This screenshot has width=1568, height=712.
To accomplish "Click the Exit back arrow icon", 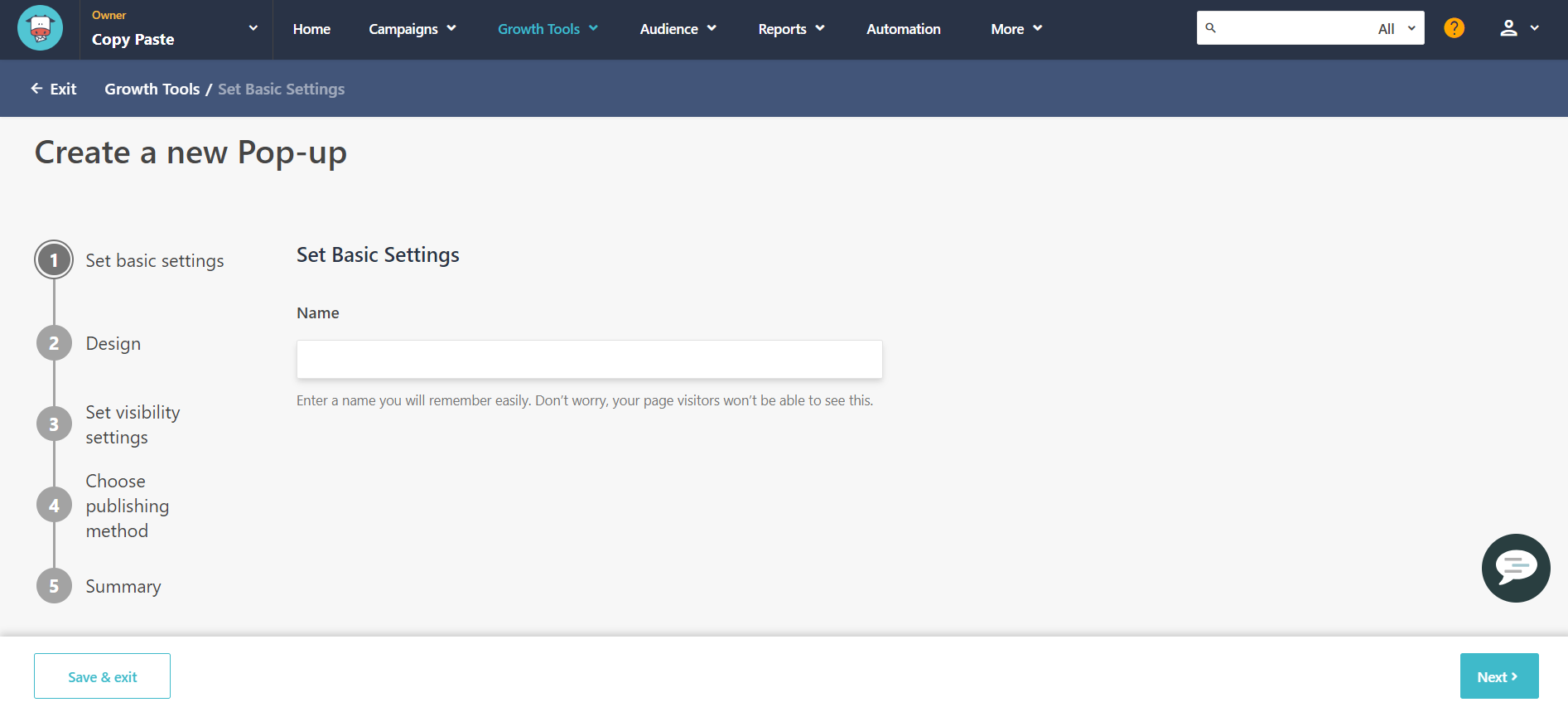I will pos(36,89).
